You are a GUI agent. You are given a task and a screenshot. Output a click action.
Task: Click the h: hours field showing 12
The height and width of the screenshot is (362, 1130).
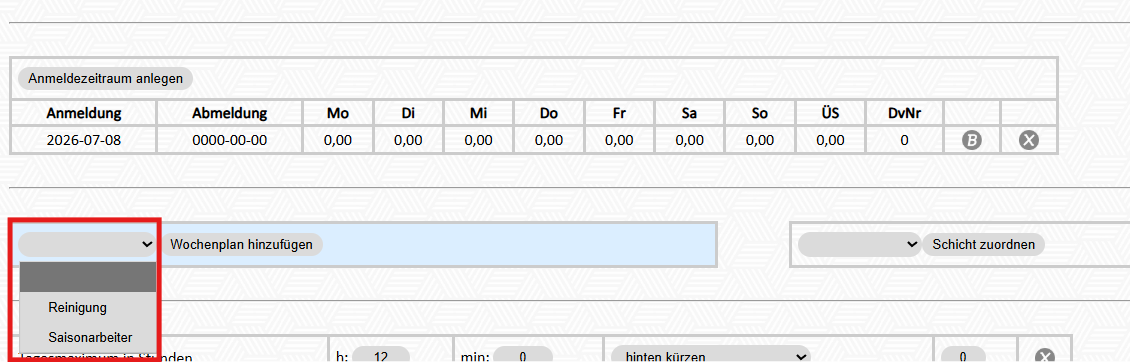click(x=381, y=356)
